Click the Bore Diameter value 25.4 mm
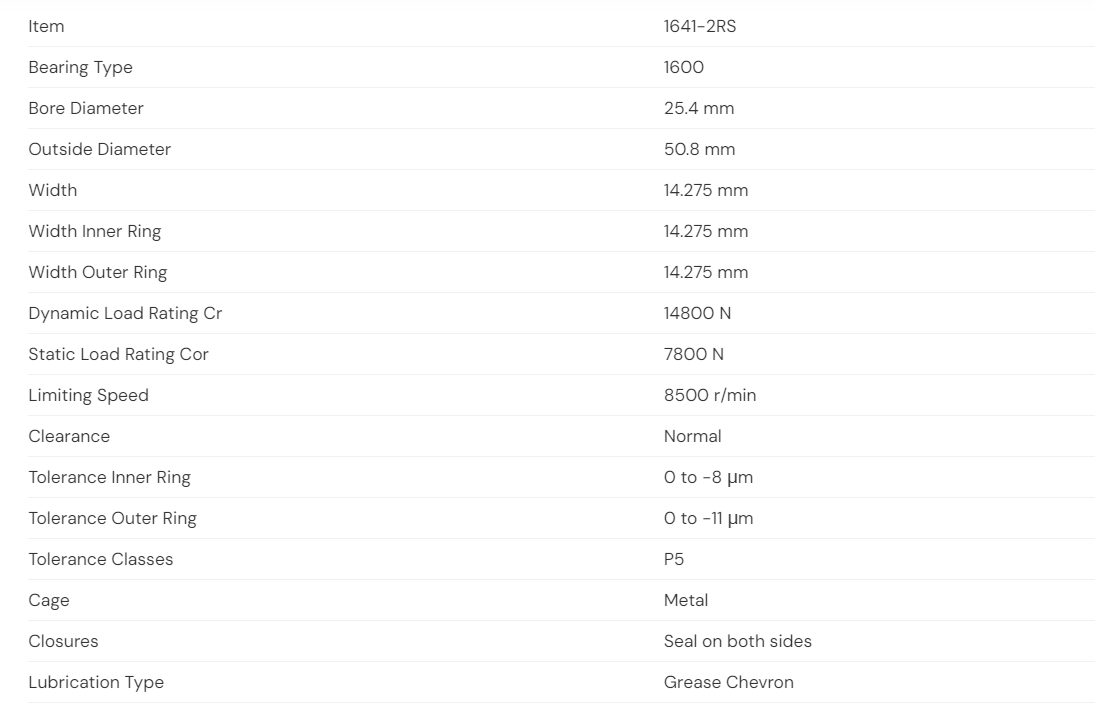1095x710 pixels. coord(699,108)
